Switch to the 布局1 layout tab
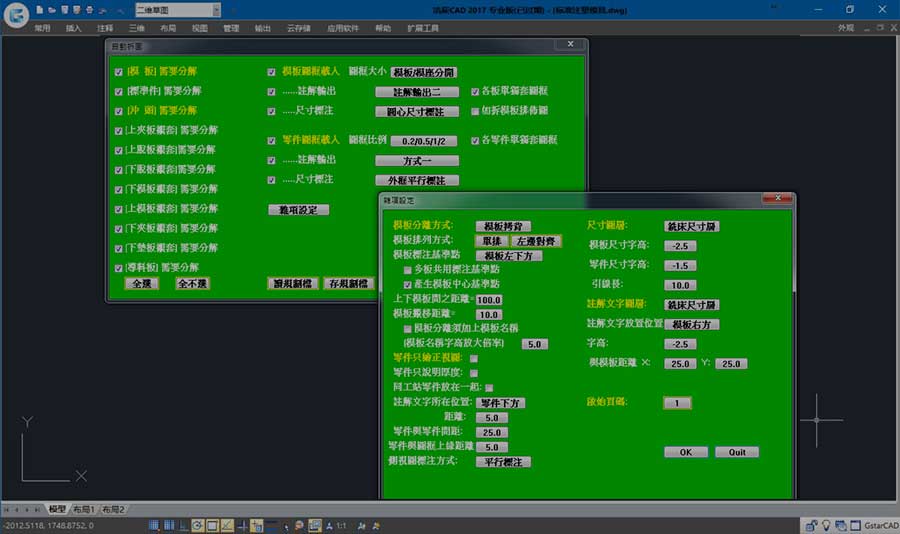 click(x=84, y=509)
